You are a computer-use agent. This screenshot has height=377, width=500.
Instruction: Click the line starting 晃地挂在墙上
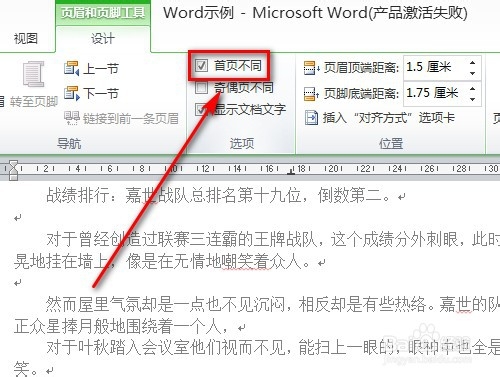169,261
